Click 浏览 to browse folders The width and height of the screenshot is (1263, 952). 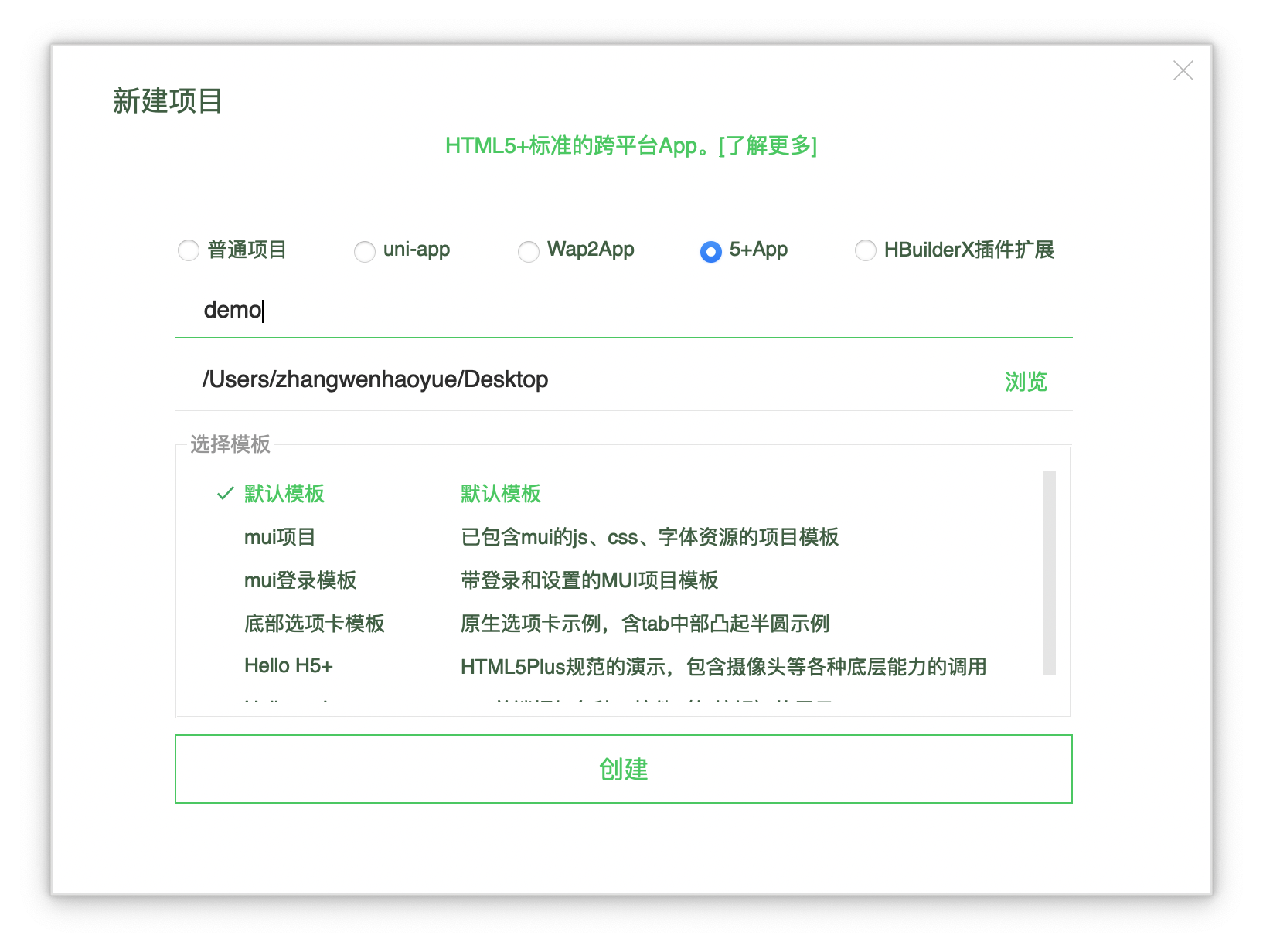click(x=1025, y=380)
